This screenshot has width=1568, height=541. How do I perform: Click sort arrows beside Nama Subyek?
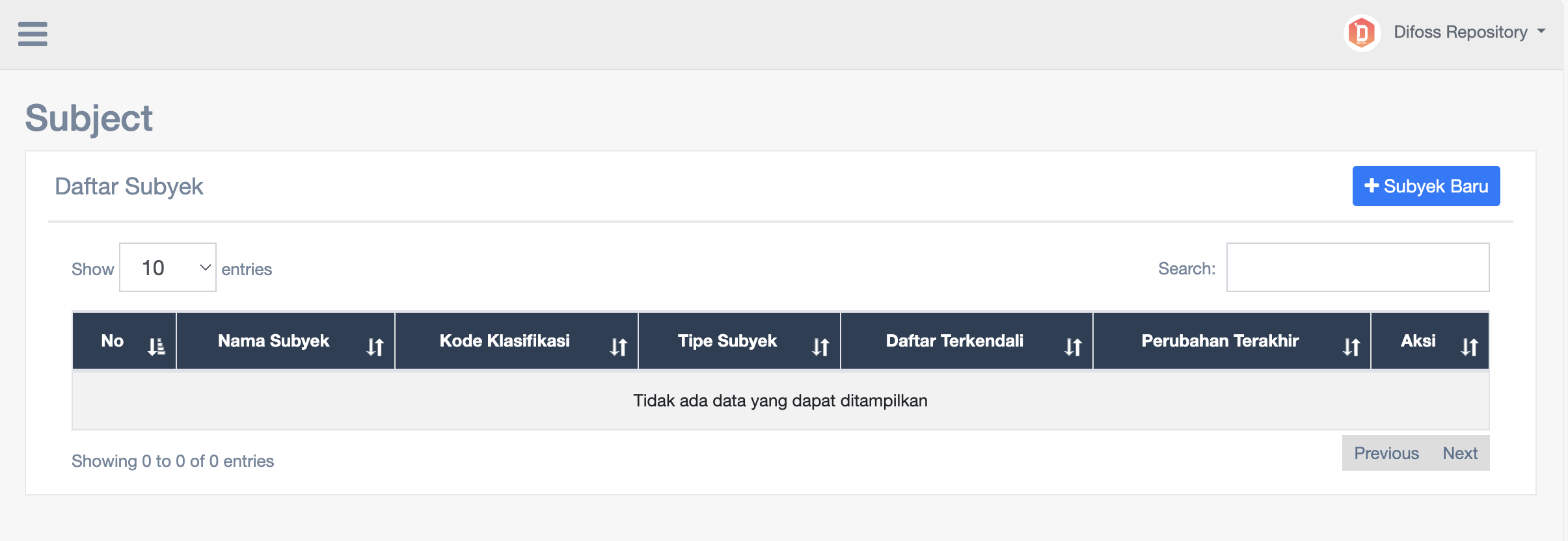[375, 347]
